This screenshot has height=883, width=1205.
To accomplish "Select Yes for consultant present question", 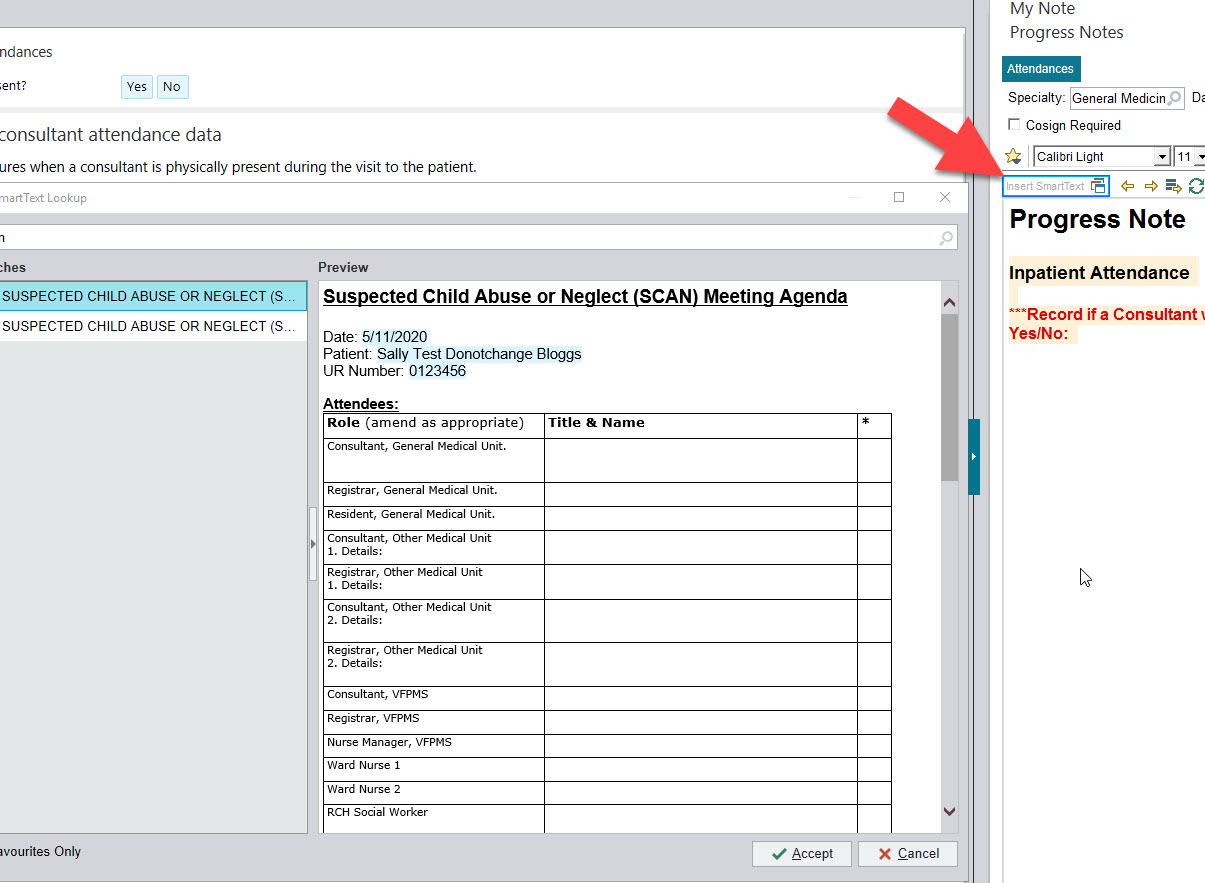I will pyautogui.click(x=136, y=87).
